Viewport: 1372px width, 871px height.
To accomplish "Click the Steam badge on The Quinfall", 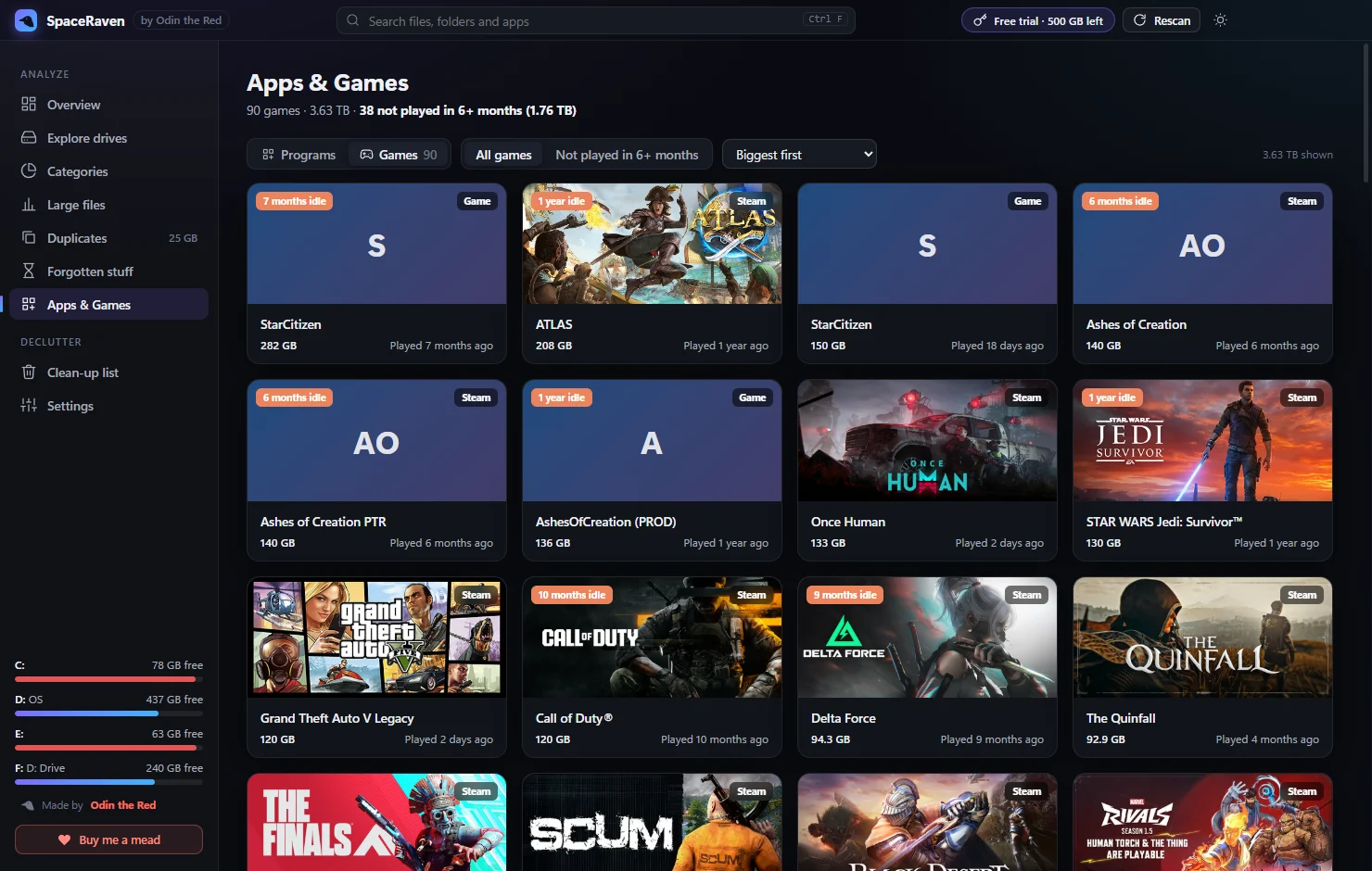I will tap(1302, 595).
